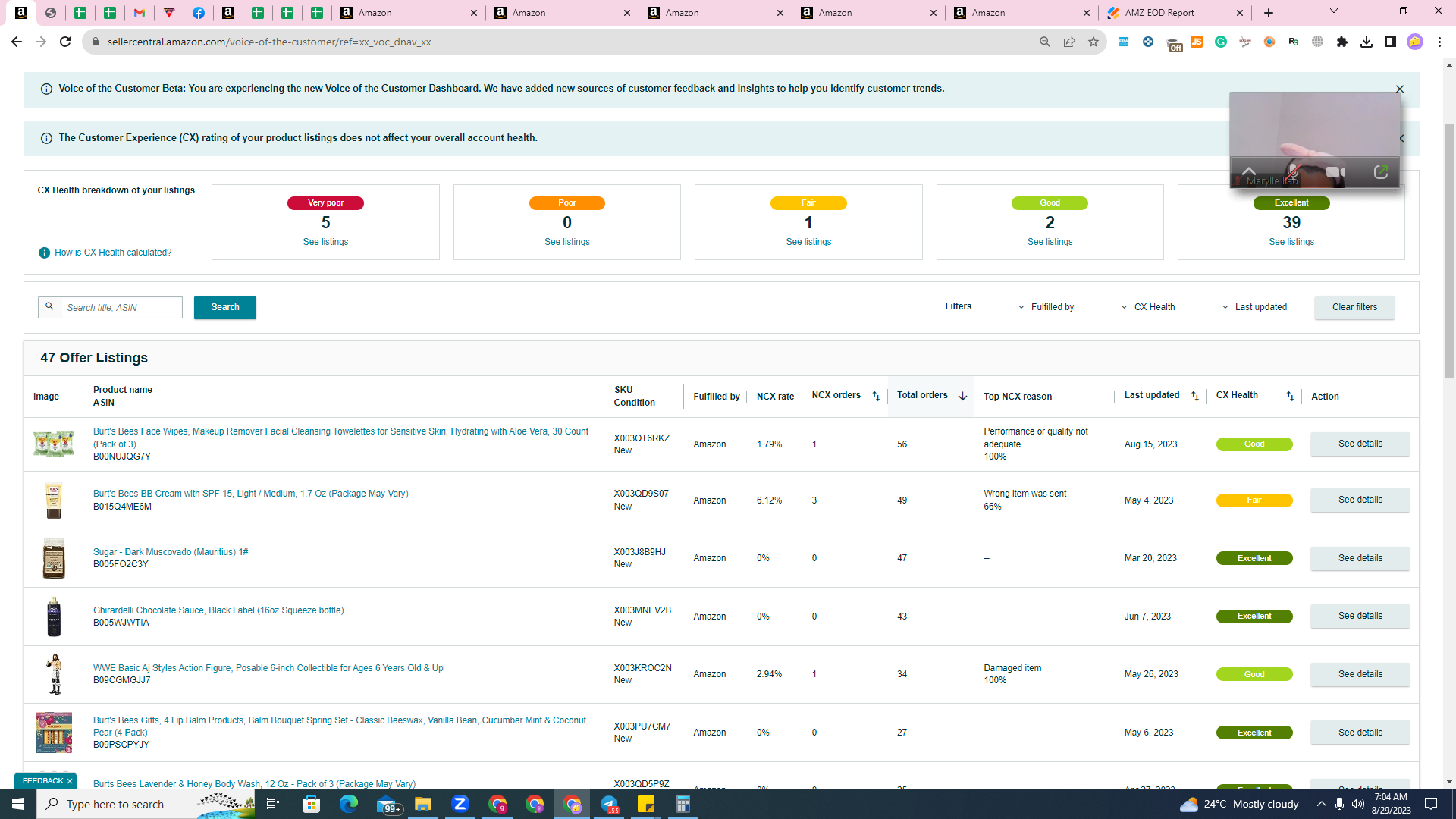Click the zoom magnifier in the address bar
Screen dimensions: 1456x819
(x=1045, y=42)
